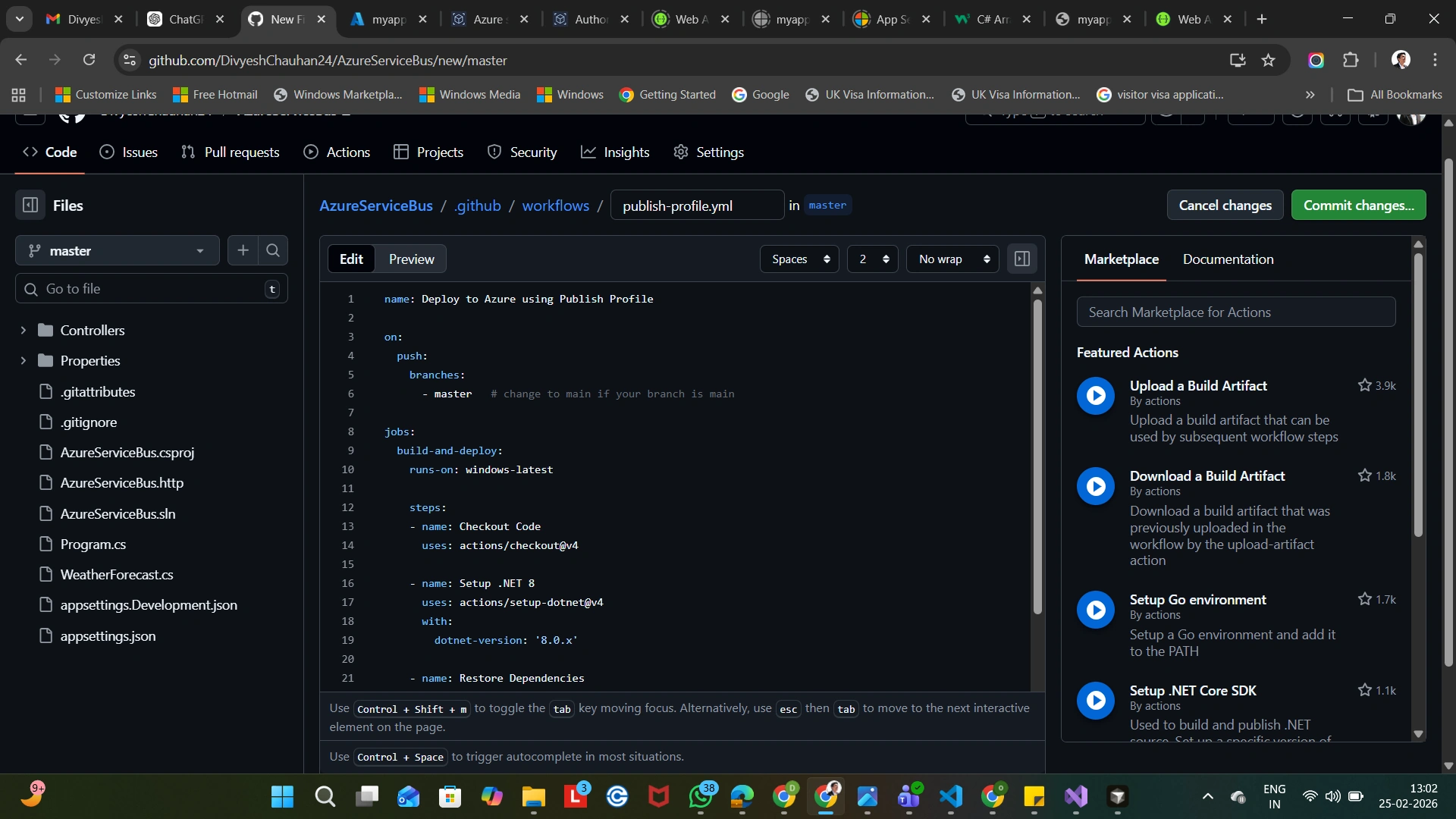The image size is (1456, 819).
Task: Open the workflows breadcrumb link
Action: click(x=555, y=206)
